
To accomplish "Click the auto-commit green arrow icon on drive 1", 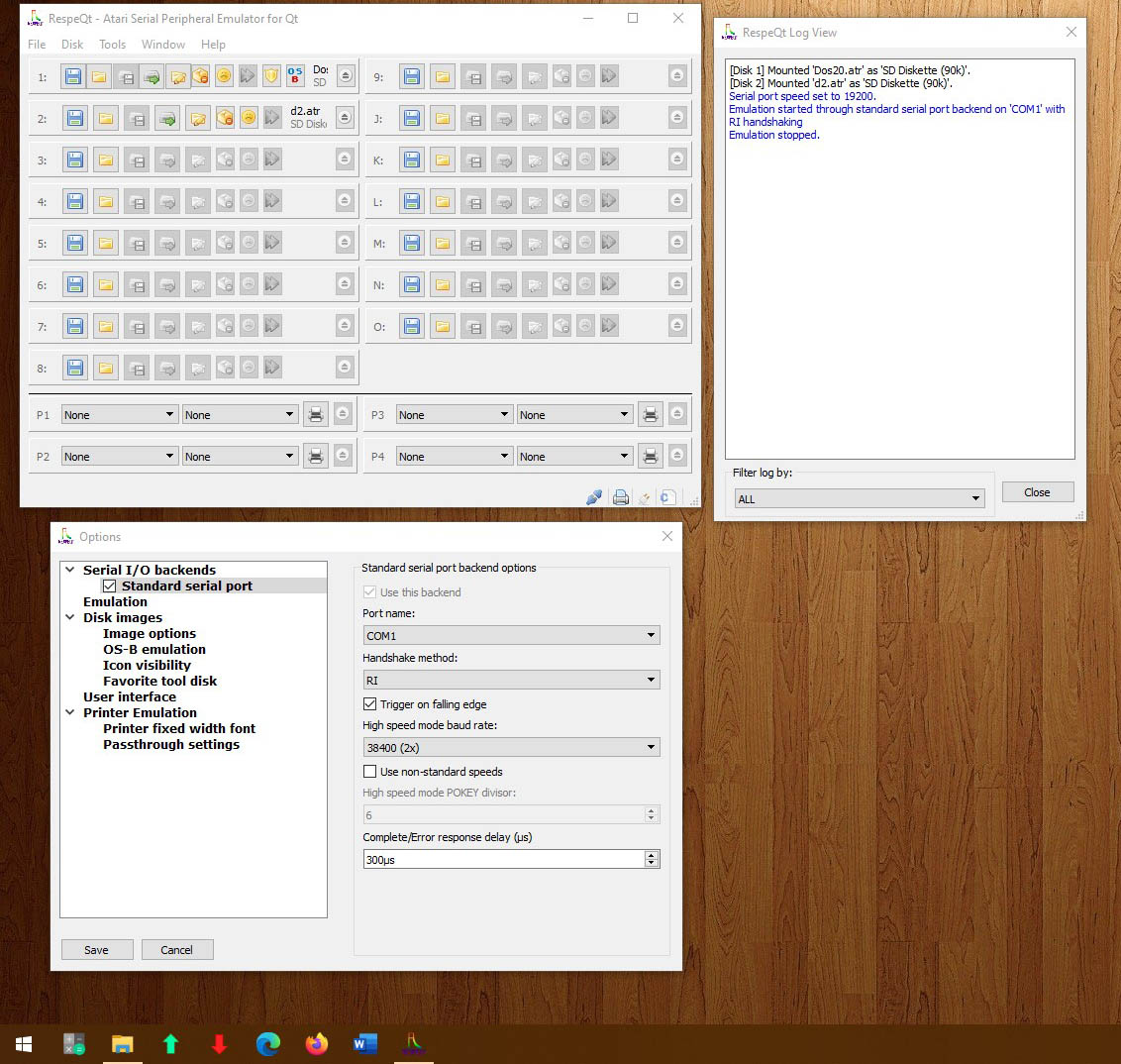I will [x=152, y=76].
